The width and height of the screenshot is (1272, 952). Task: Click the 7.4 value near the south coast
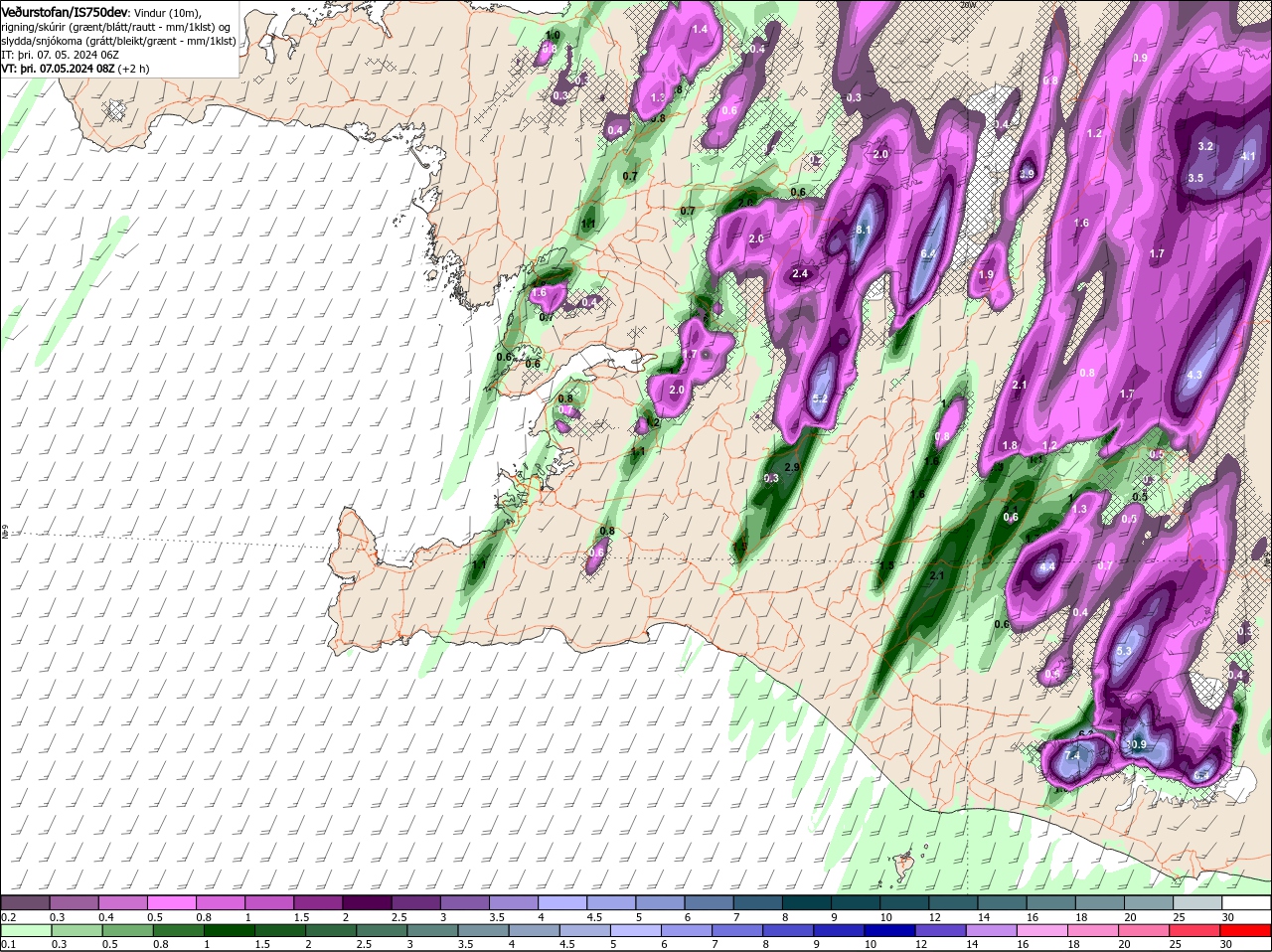[x=1071, y=756]
